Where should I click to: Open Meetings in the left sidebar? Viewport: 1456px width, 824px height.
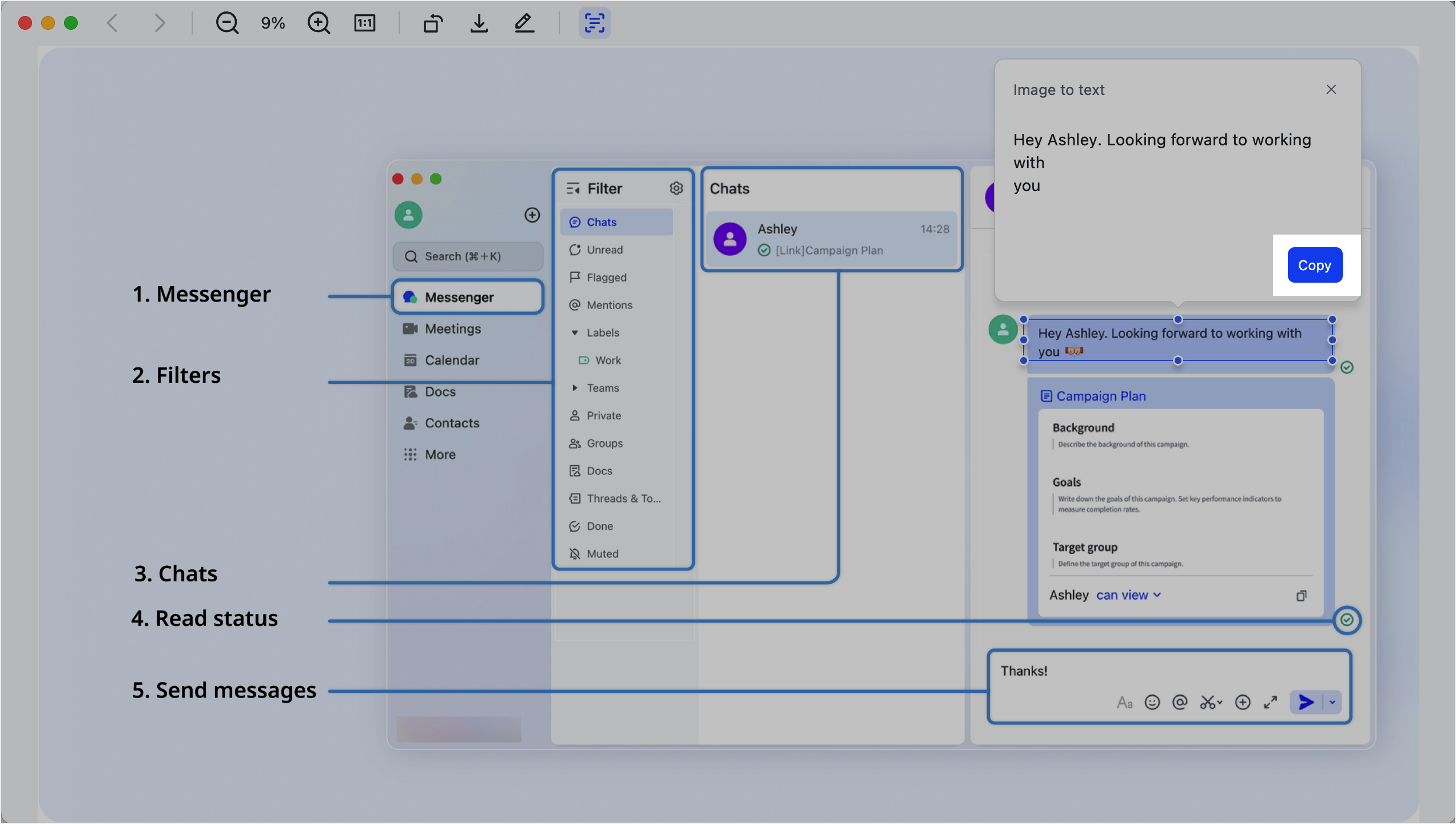point(442,328)
